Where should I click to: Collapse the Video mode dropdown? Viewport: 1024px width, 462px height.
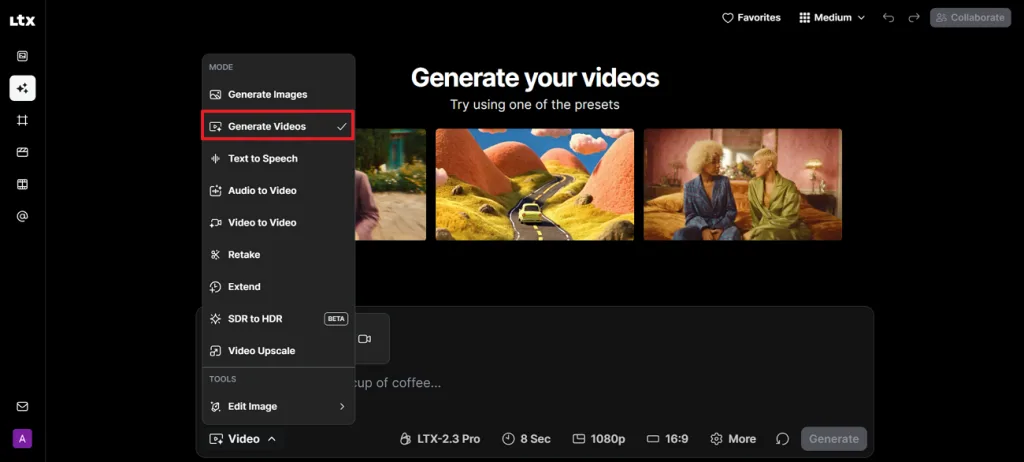(x=242, y=439)
